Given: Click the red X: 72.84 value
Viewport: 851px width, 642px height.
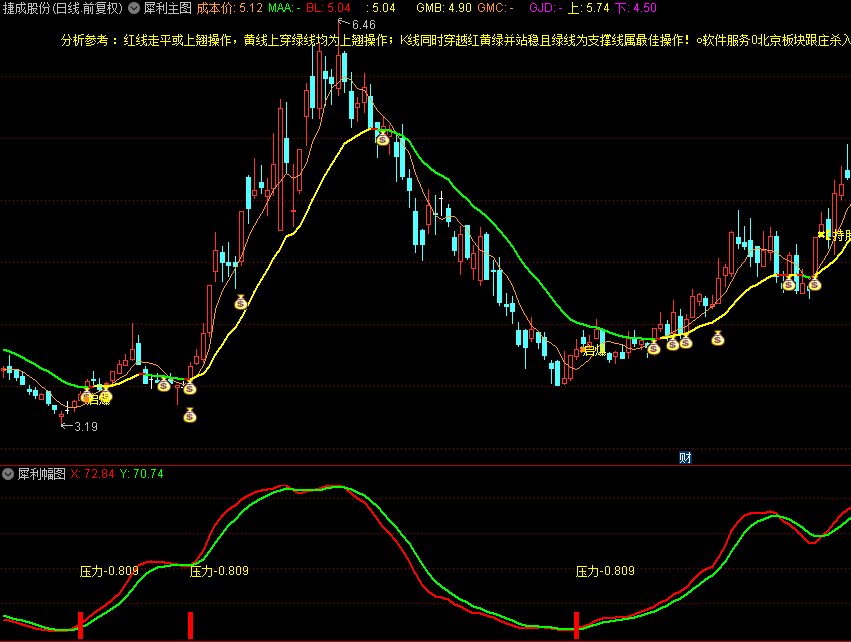Looking at the screenshot, I should 92,474.
